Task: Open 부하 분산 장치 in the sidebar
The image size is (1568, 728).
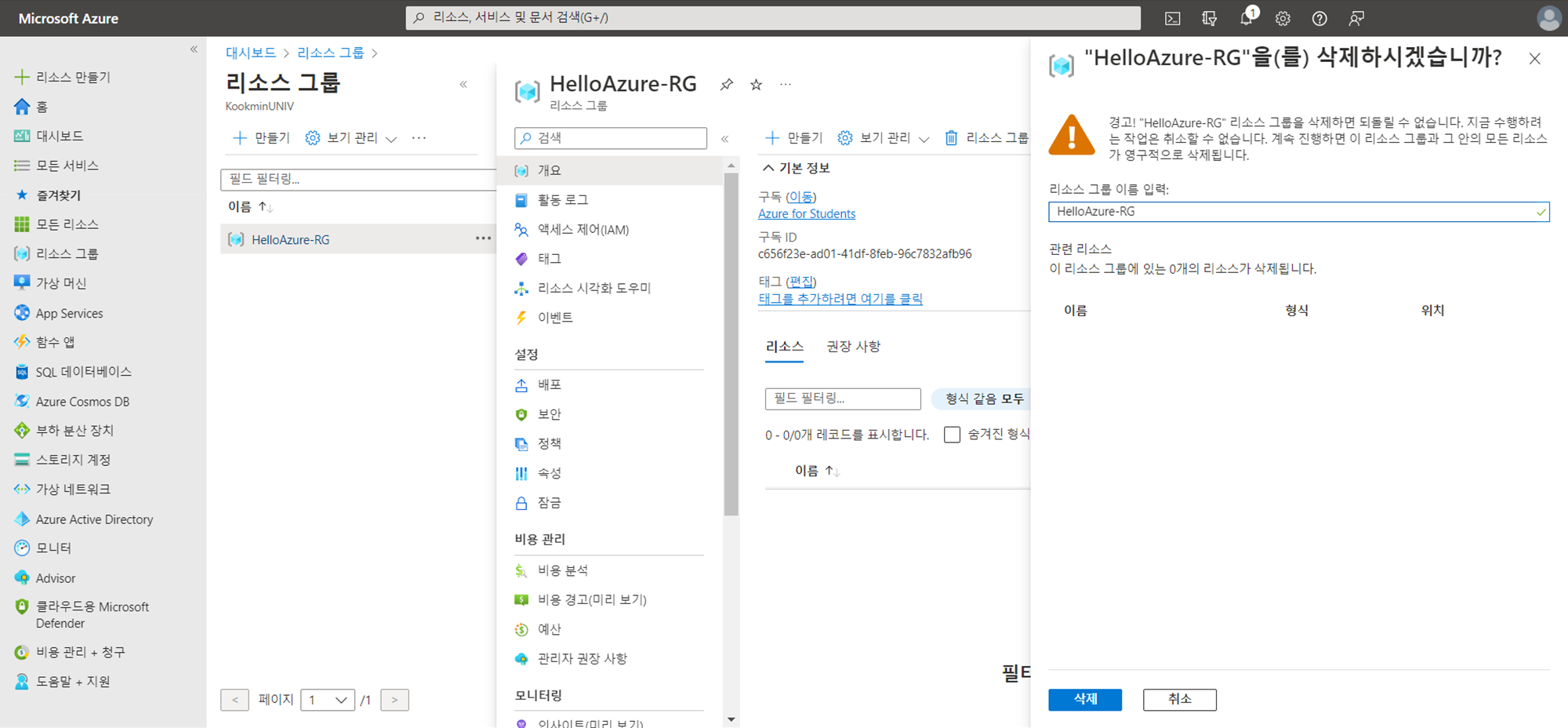Action: click(x=64, y=431)
